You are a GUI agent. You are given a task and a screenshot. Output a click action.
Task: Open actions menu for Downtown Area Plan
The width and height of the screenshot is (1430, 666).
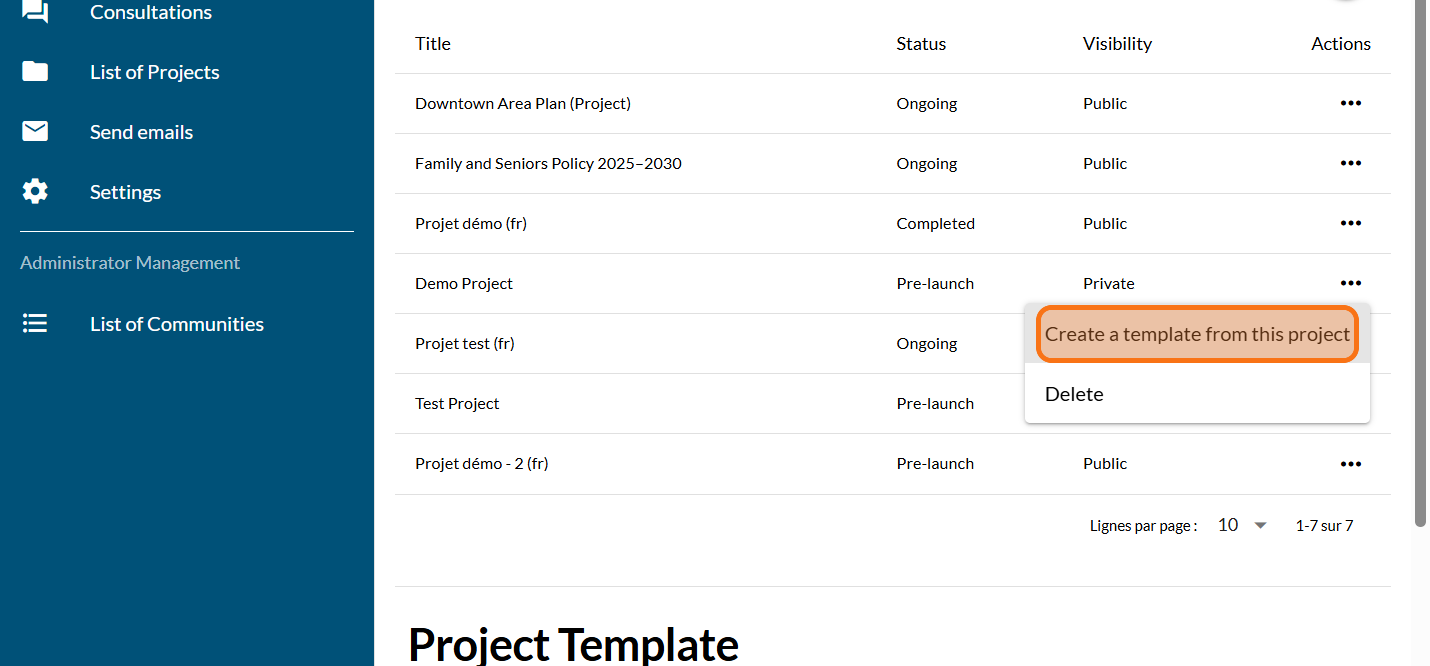[x=1351, y=103]
